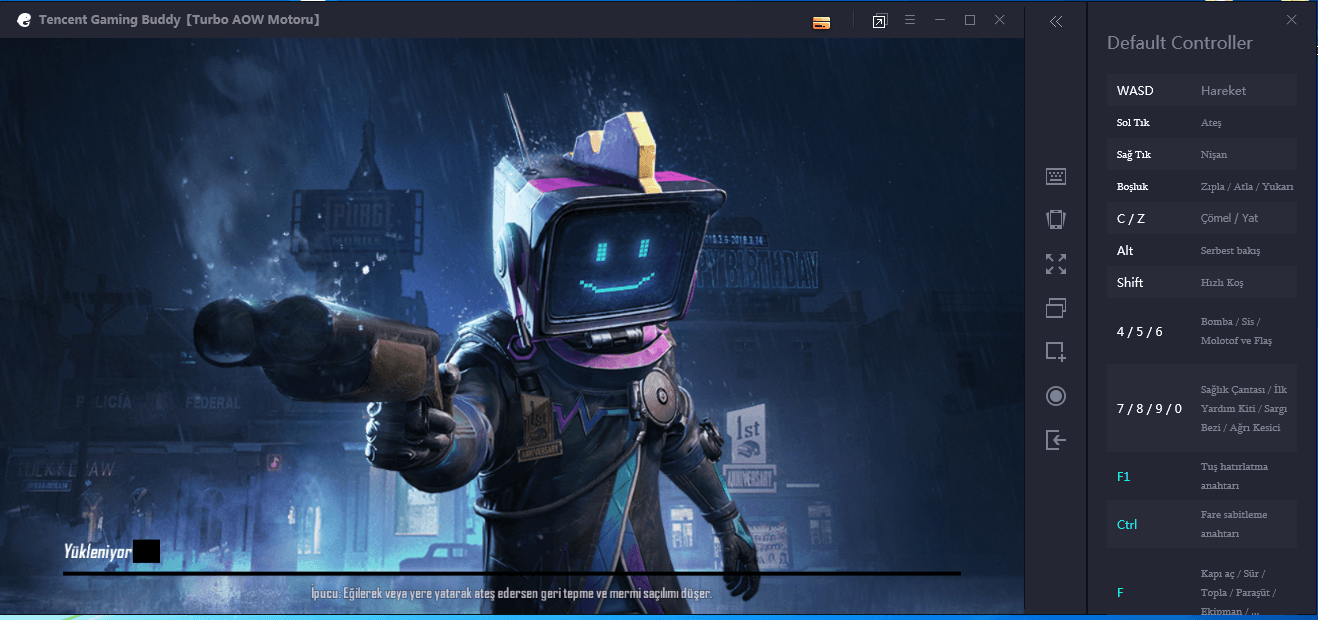Click the pop-out window icon in title bar
This screenshot has height=620, width=1318.
point(879,21)
